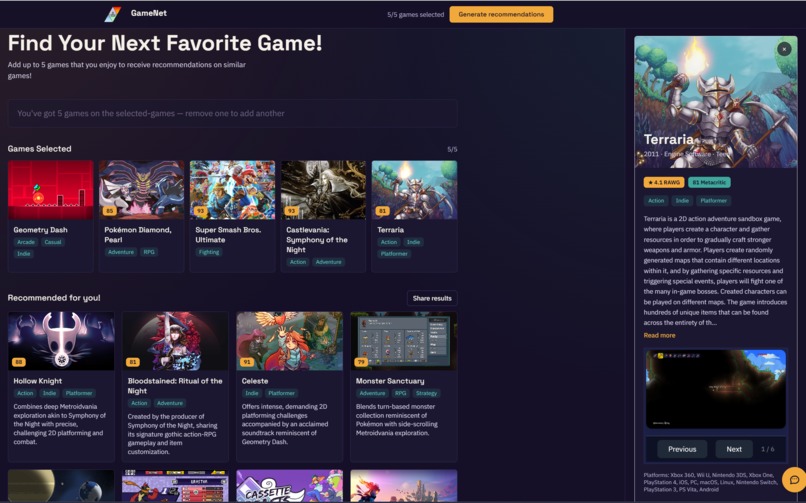Click score badge 81 on Bloodstained
806x503 pixels.
coord(133,362)
